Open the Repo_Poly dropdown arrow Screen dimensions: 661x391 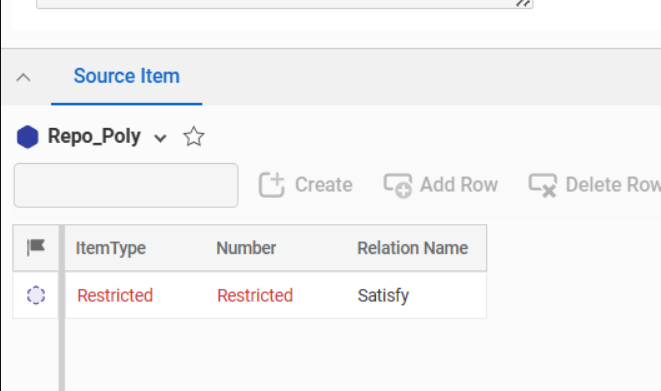click(160, 138)
